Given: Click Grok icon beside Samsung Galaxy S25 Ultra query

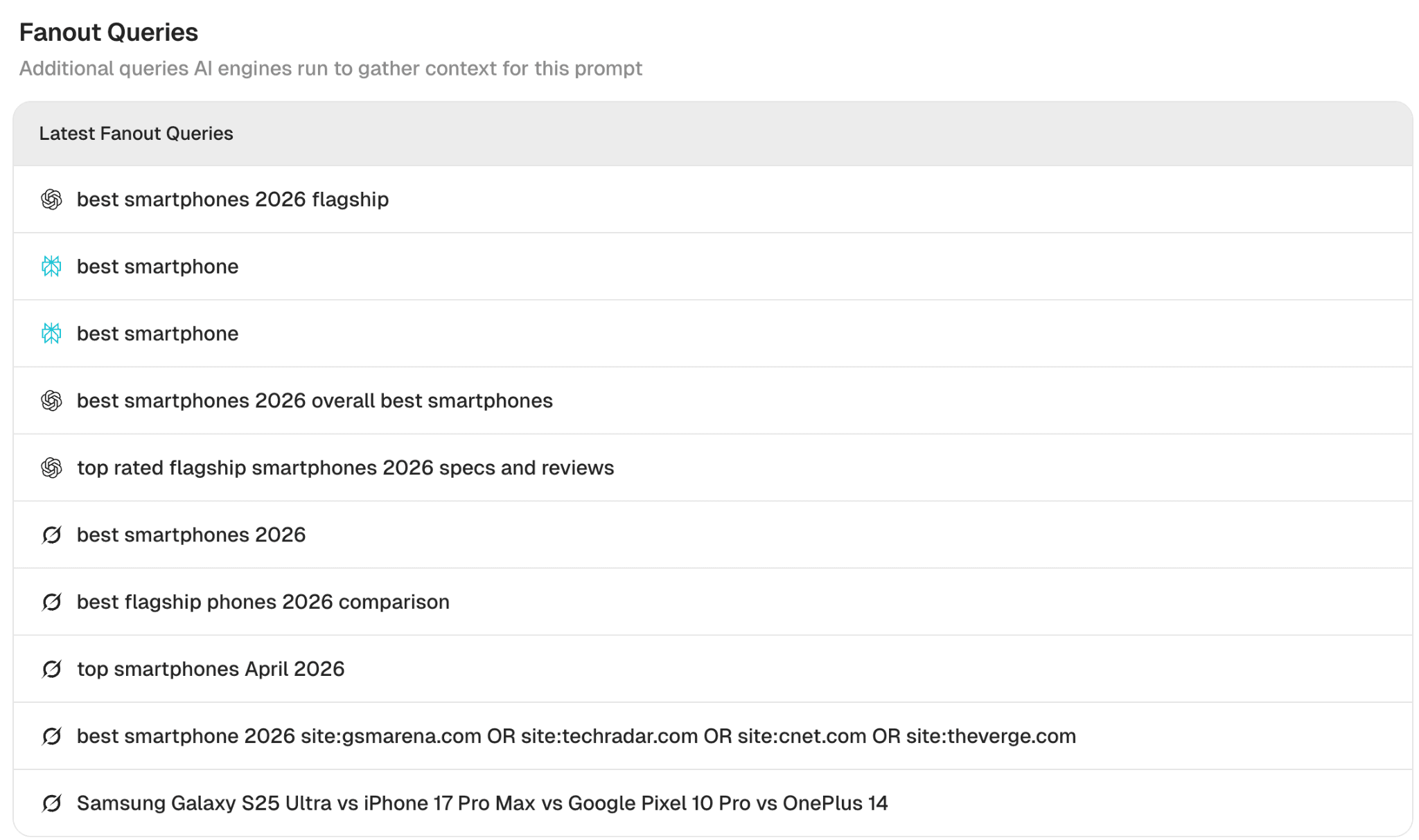Looking at the screenshot, I should tap(51, 803).
